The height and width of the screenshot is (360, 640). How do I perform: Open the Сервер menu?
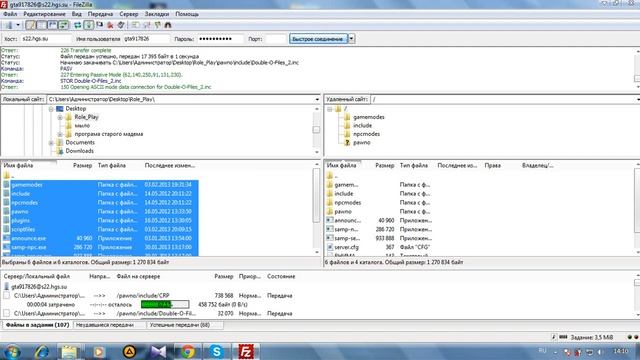[129, 14]
